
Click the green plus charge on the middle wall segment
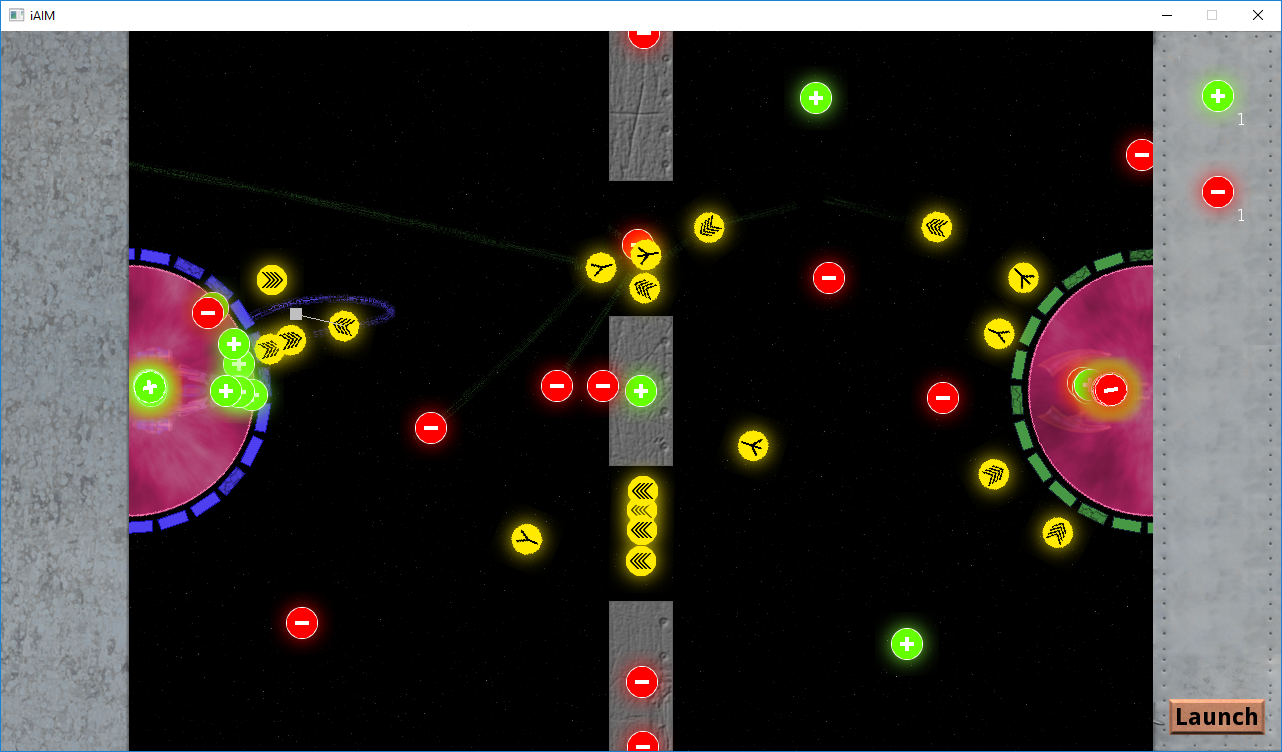641,390
